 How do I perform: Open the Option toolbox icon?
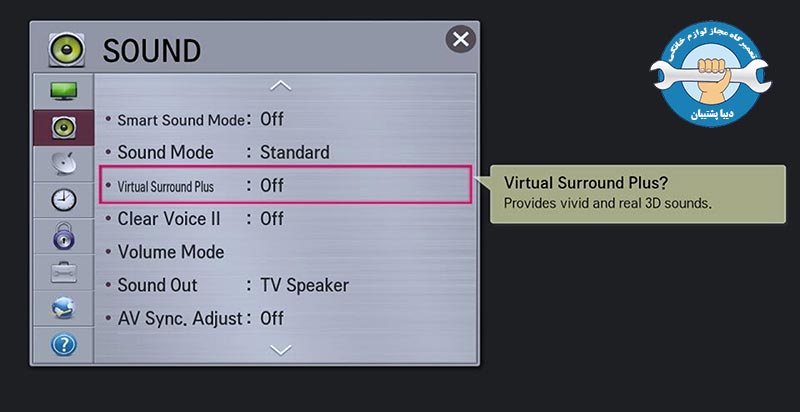[x=64, y=272]
